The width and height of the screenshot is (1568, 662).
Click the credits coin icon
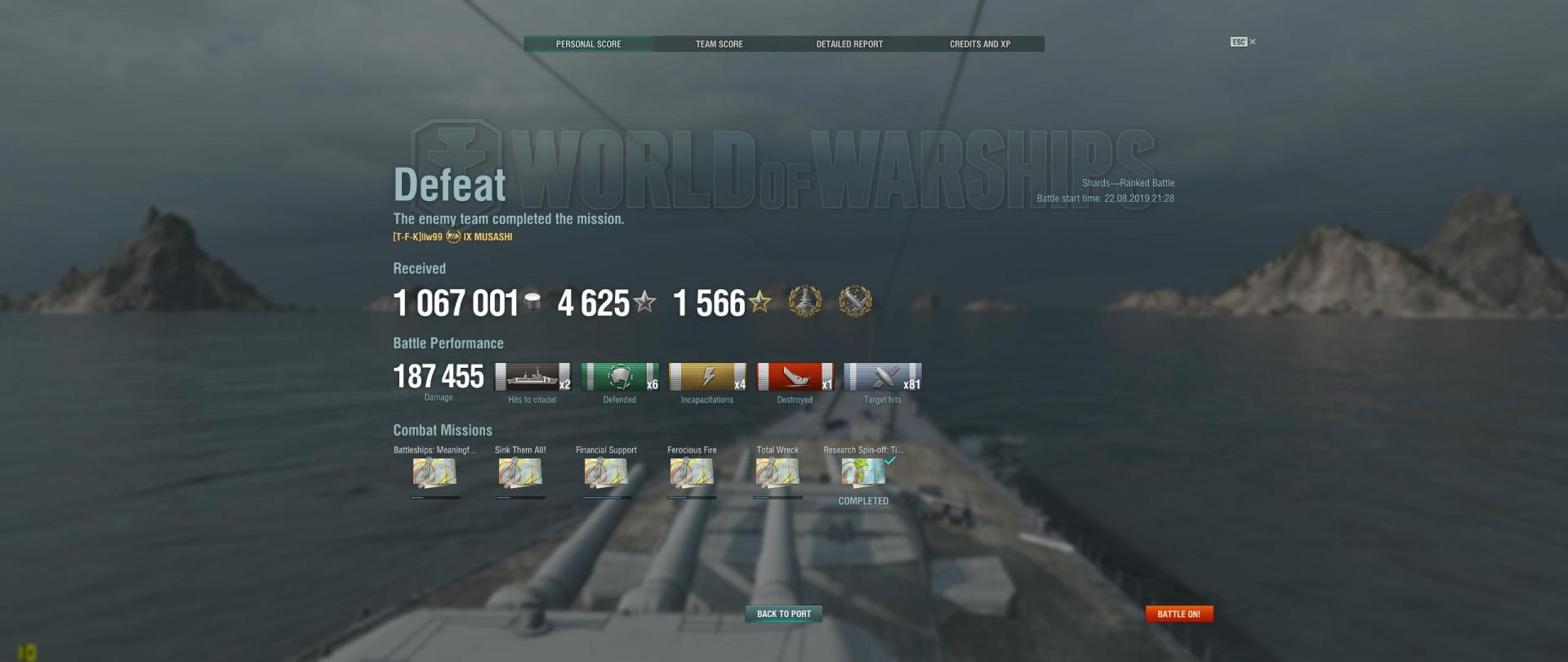tap(532, 302)
